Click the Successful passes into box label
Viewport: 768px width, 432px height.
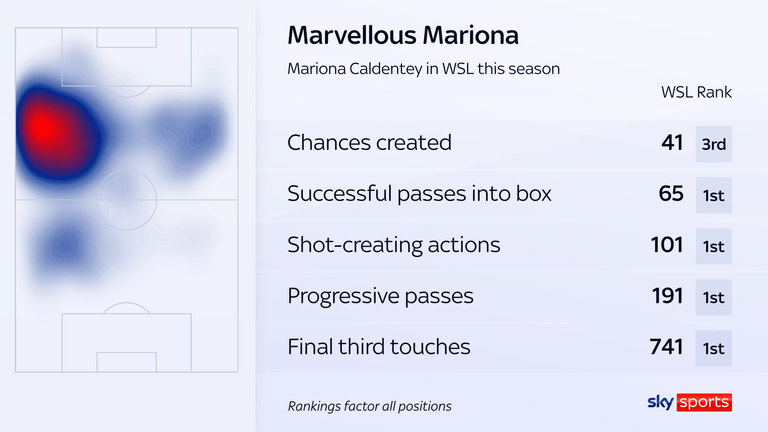(419, 194)
